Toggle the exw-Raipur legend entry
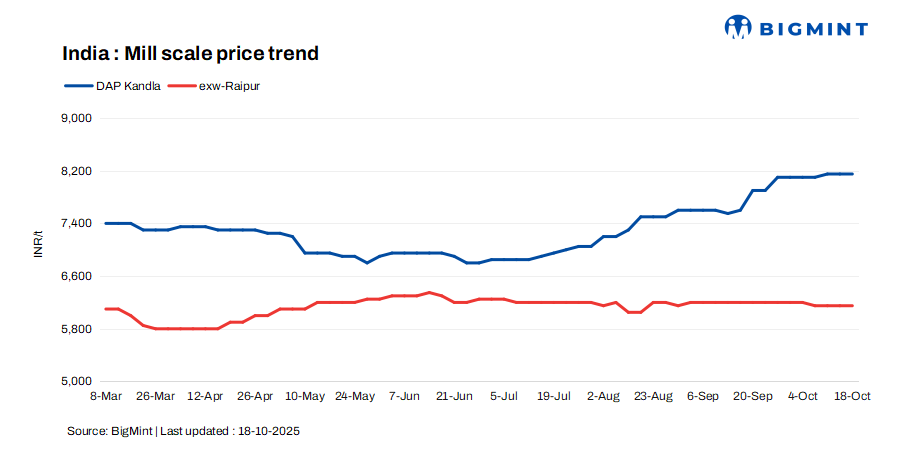This screenshot has width=907, height=454. point(229,86)
